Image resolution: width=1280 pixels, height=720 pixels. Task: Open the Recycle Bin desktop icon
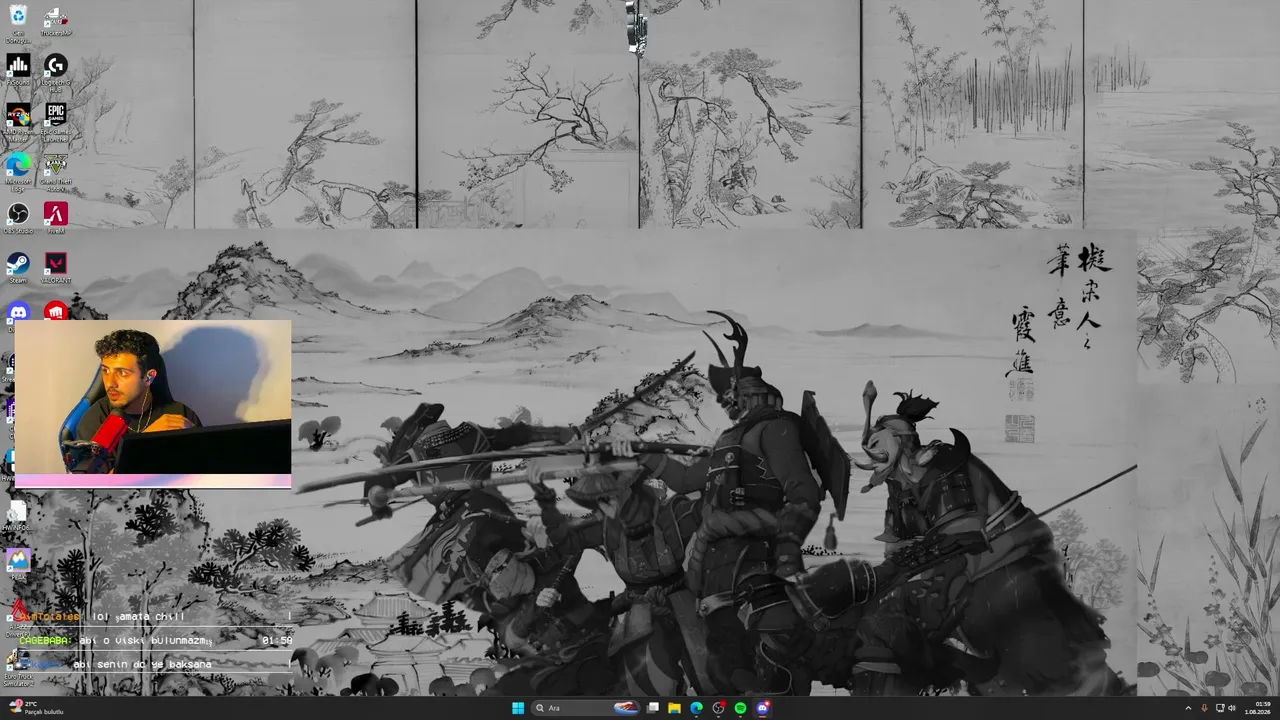pyautogui.click(x=18, y=23)
